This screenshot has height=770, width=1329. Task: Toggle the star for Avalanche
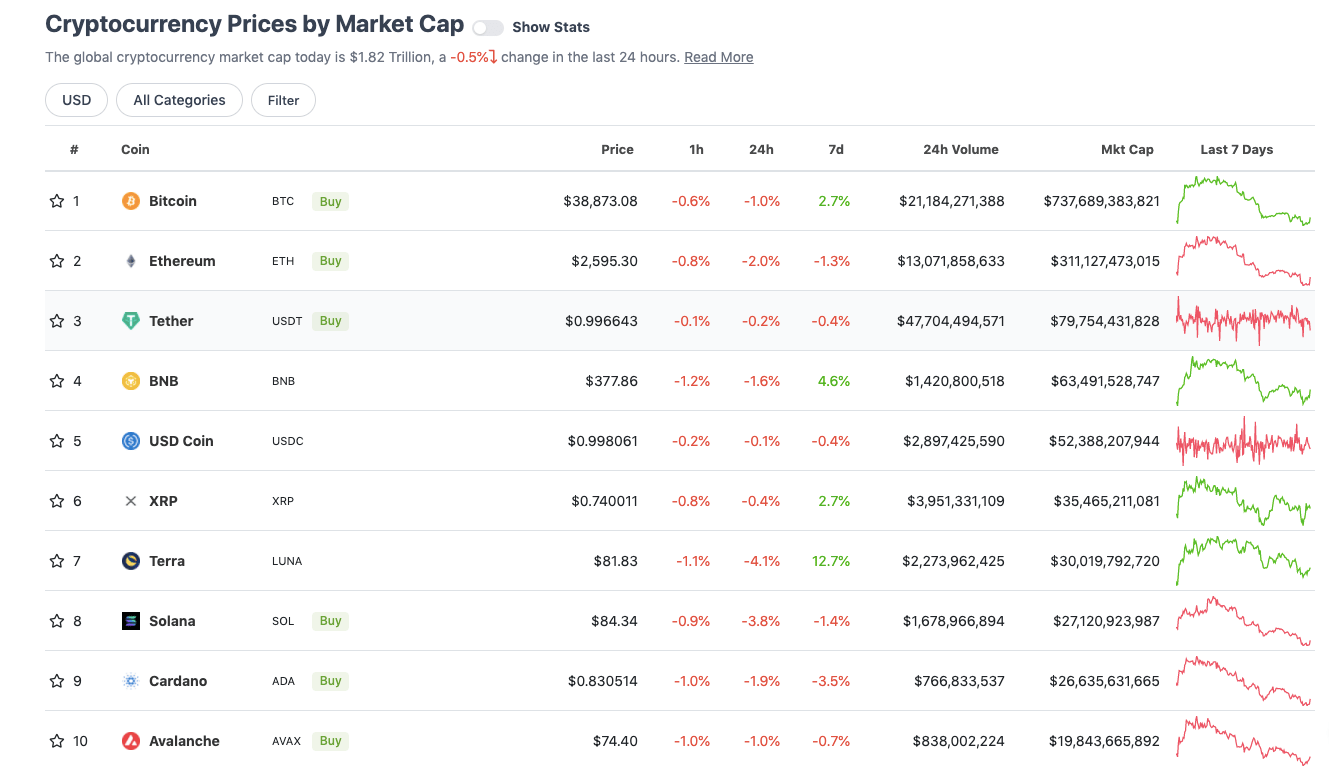pos(57,741)
